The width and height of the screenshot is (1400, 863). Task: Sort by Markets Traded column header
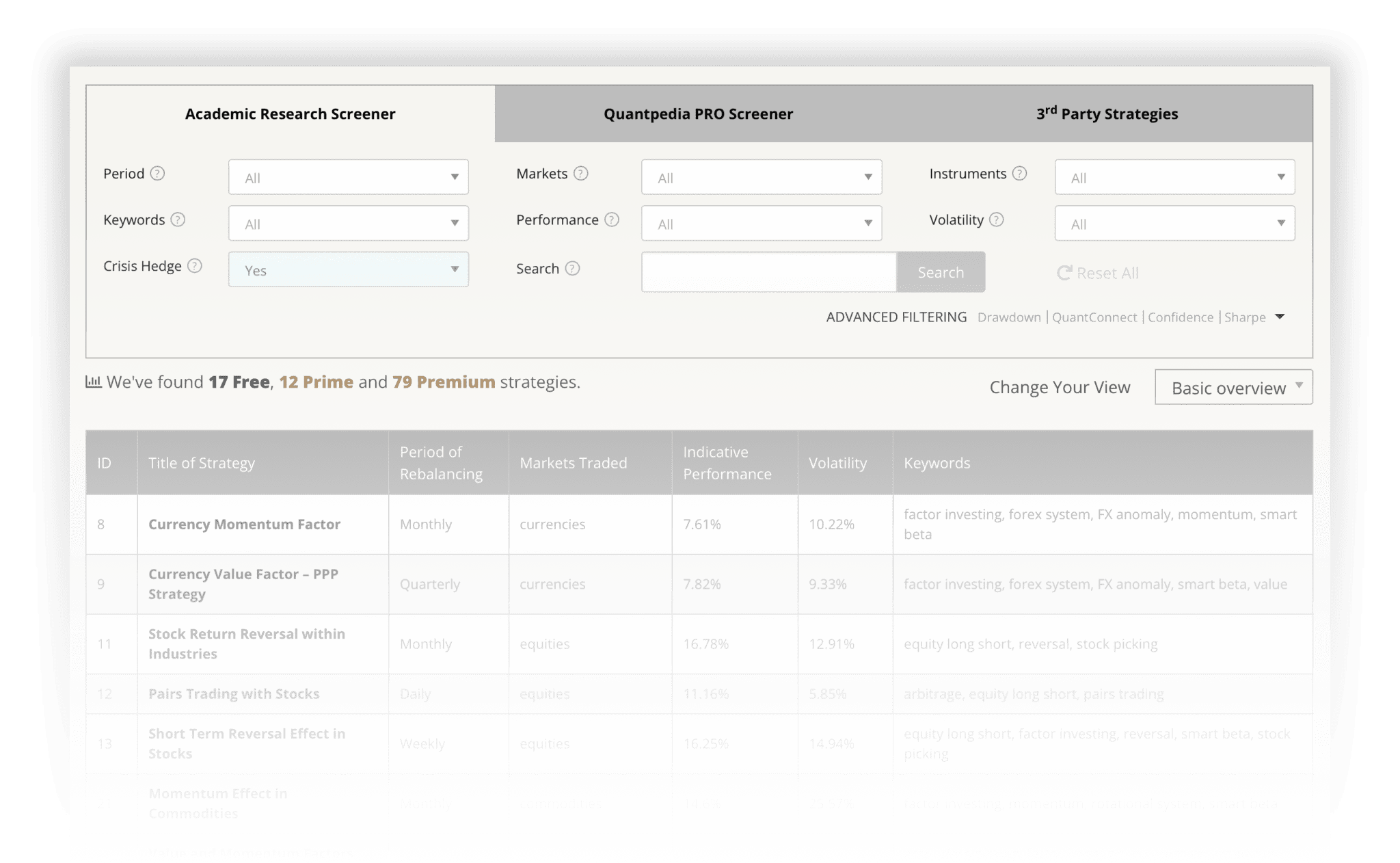coord(591,463)
